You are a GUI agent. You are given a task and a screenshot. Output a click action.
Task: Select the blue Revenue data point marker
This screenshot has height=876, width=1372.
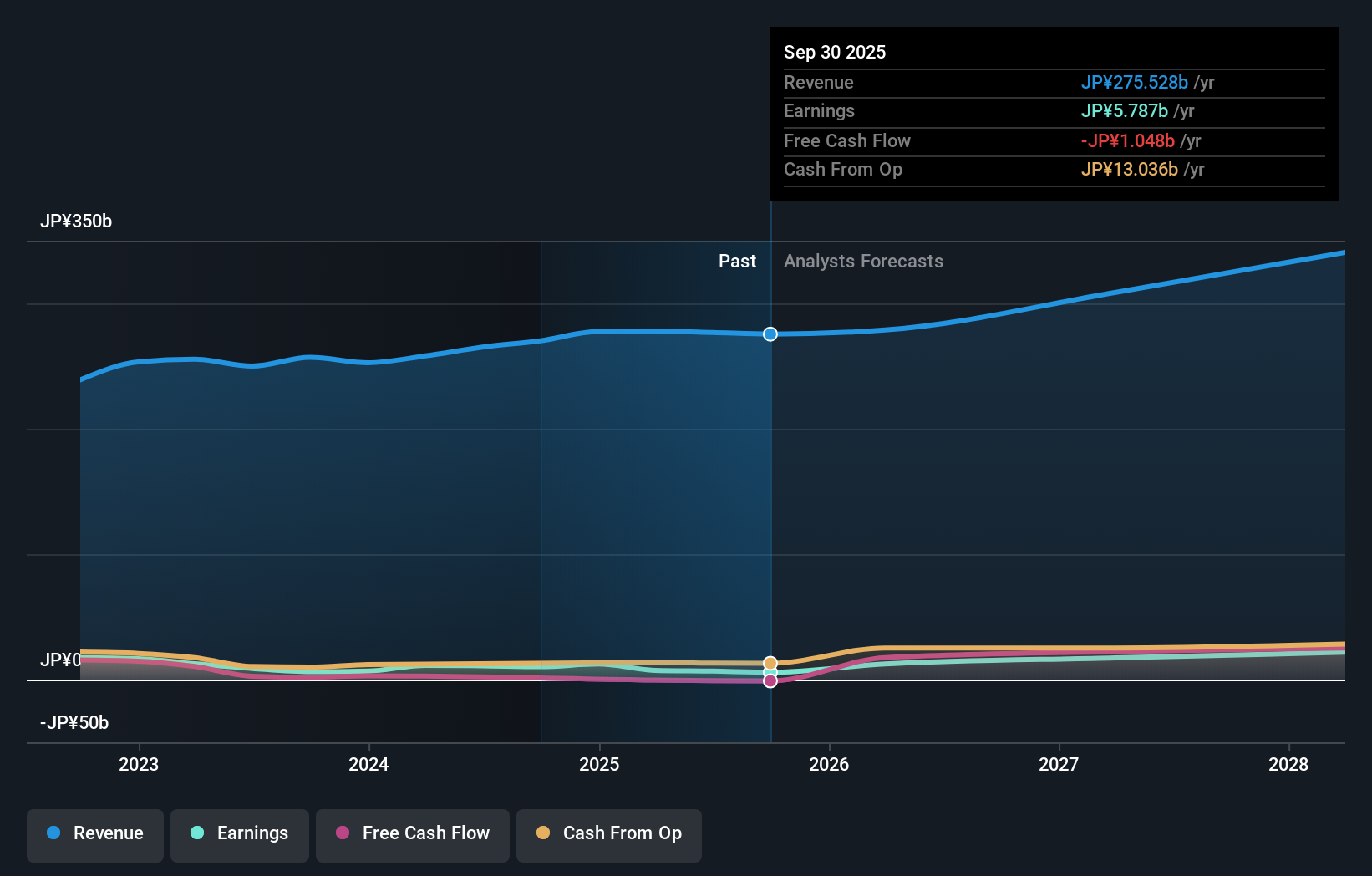(x=770, y=334)
